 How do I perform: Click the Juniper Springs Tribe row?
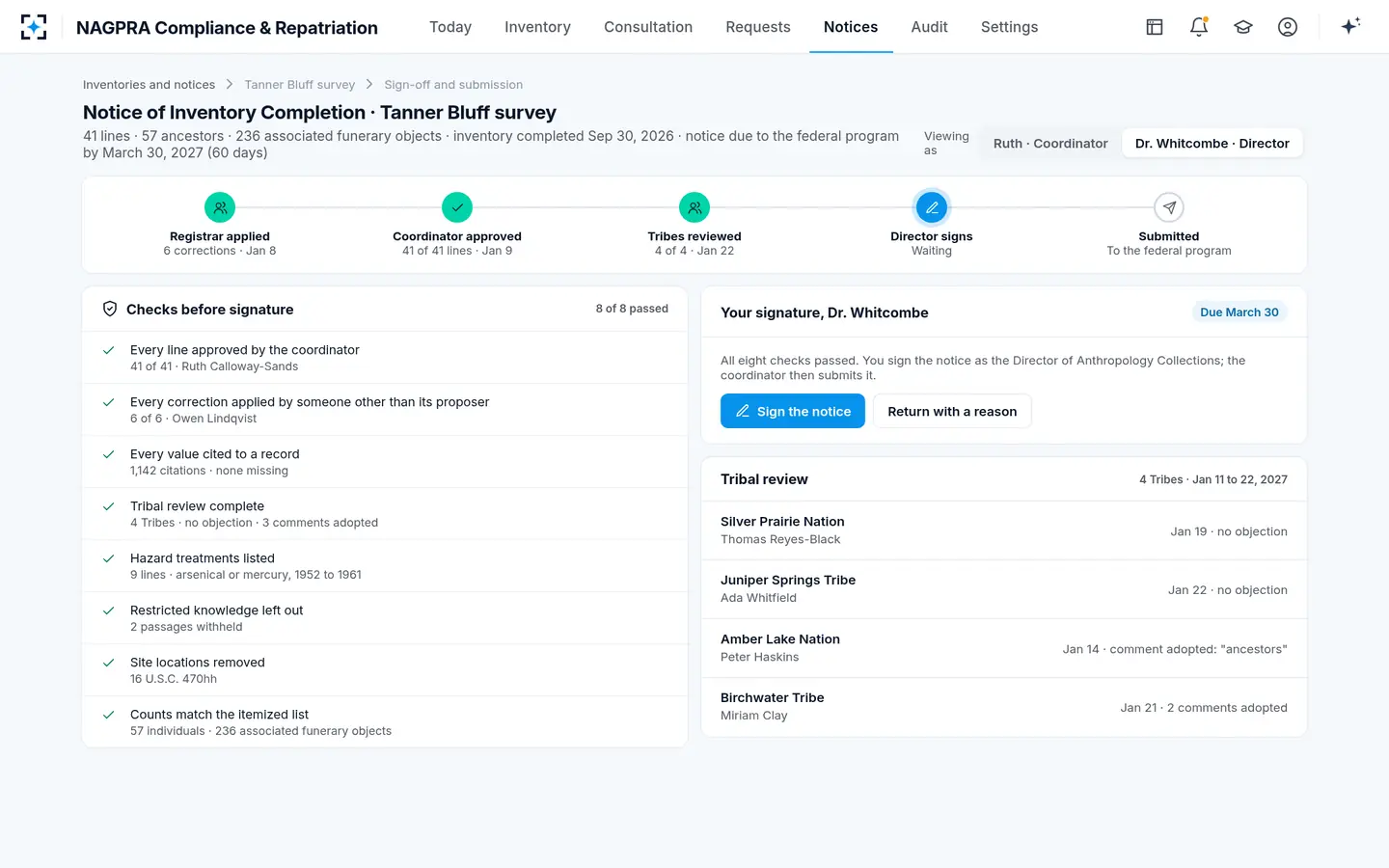pyautogui.click(x=1004, y=589)
